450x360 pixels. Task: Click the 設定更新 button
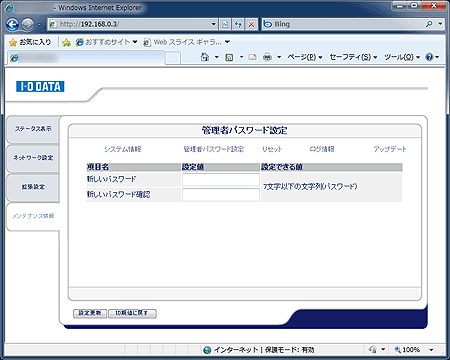click(x=90, y=313)
